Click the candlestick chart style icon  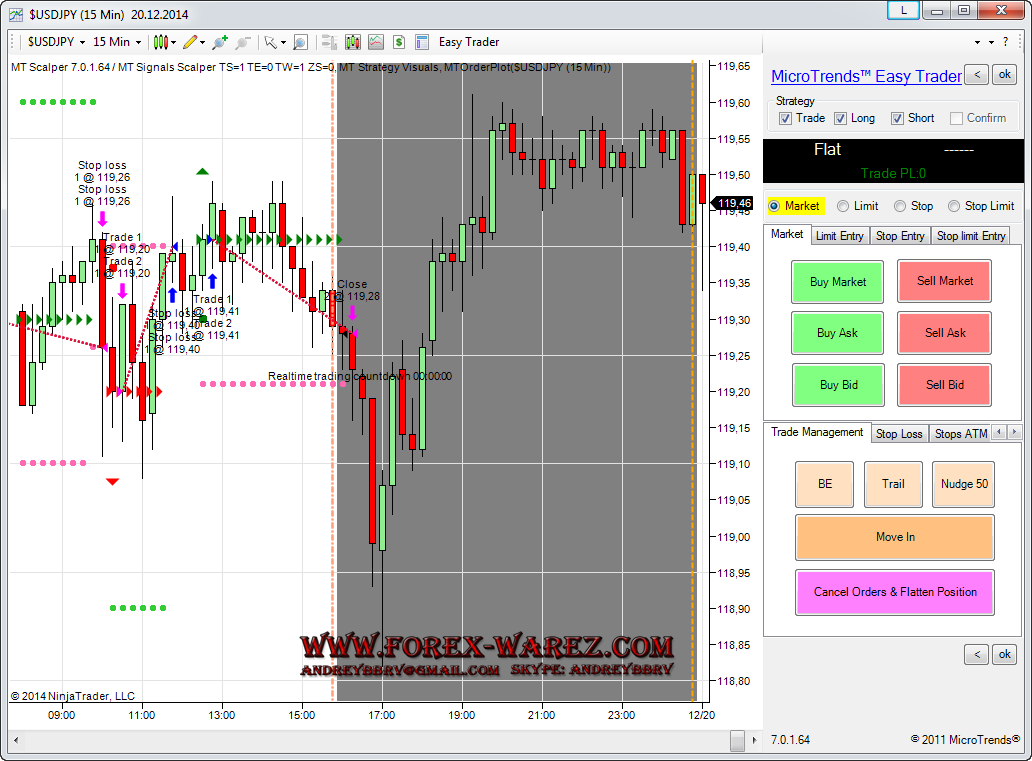pos(161,42)
